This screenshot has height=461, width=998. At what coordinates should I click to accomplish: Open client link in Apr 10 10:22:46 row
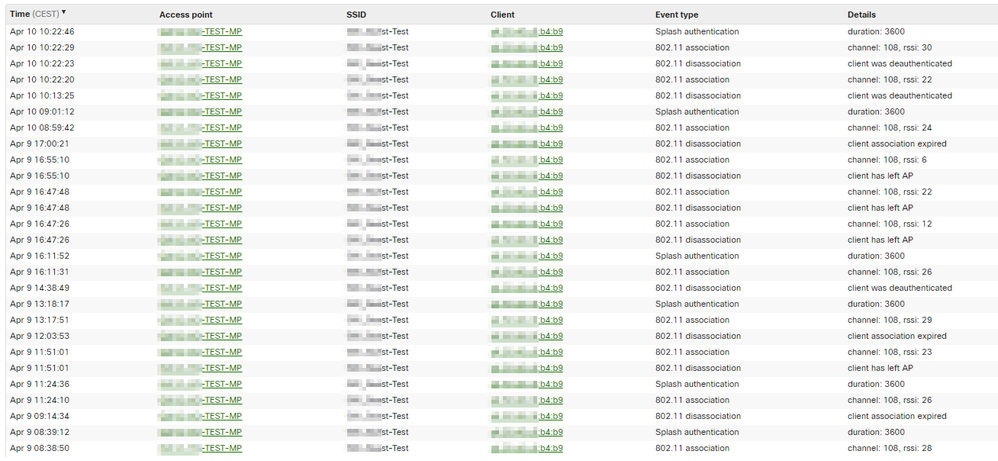pos(527,32)
